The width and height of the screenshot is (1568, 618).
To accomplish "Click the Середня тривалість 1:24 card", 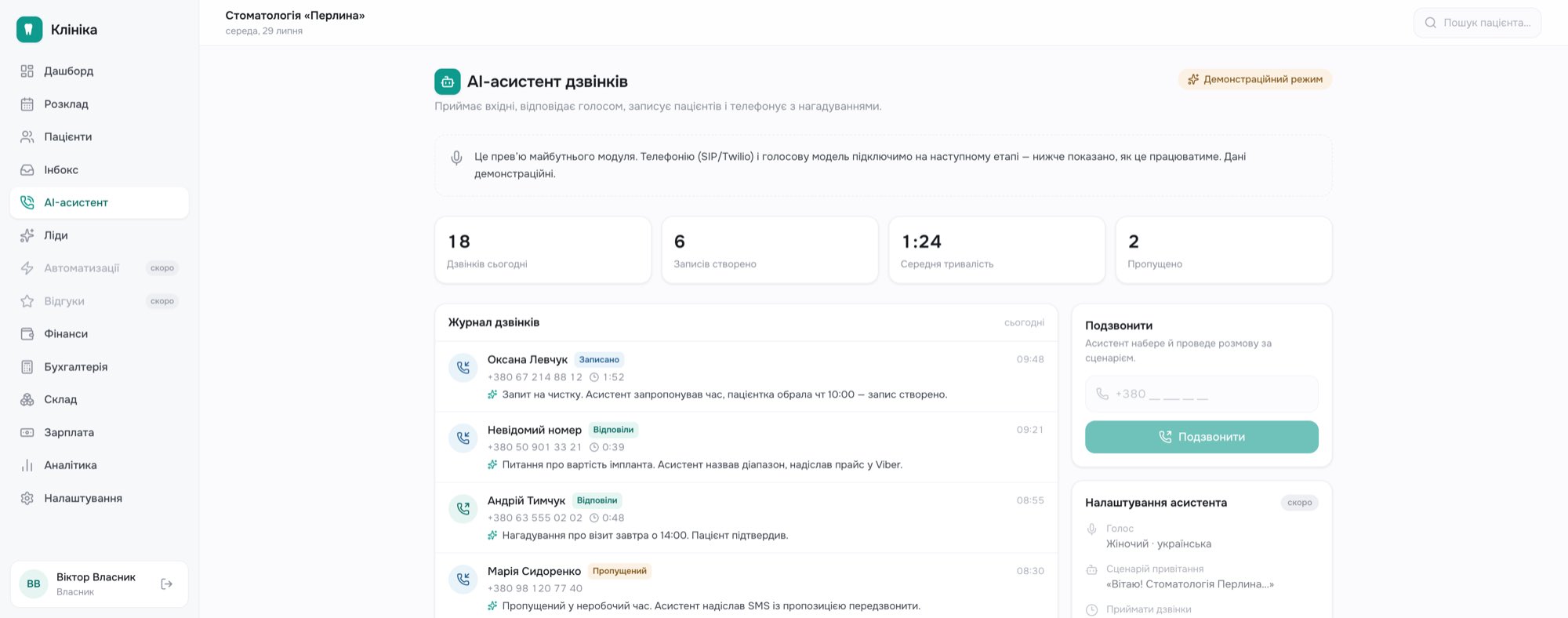I will [996, 250].
